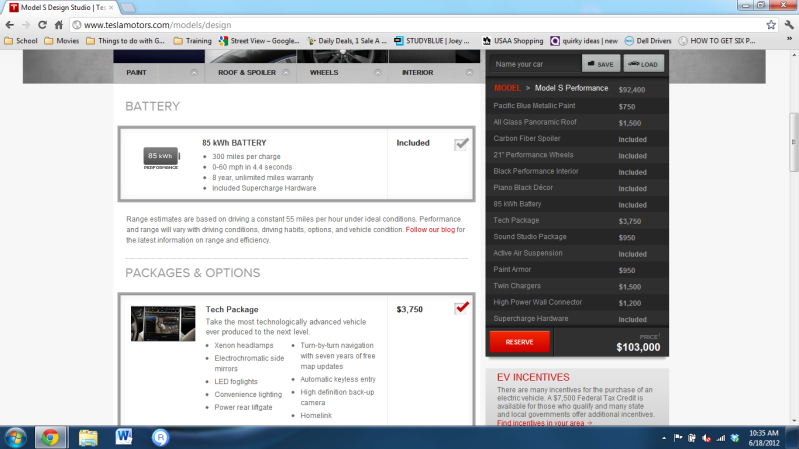This screenshot has height=449, width=799.
Task: Open Daily Deals, 1 Sale A bookmark
Action: point(347,41)
